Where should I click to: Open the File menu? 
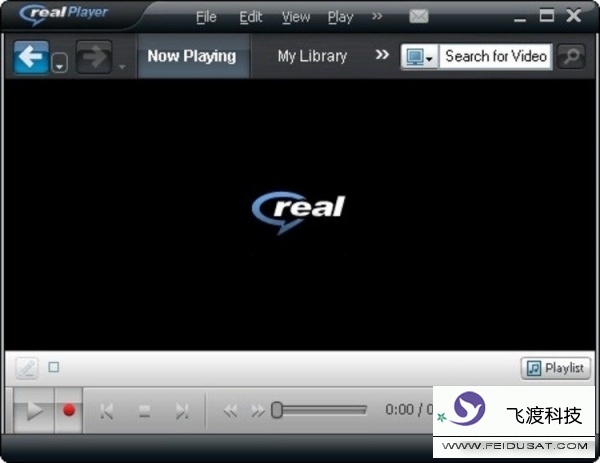click(x=206, y=17)
